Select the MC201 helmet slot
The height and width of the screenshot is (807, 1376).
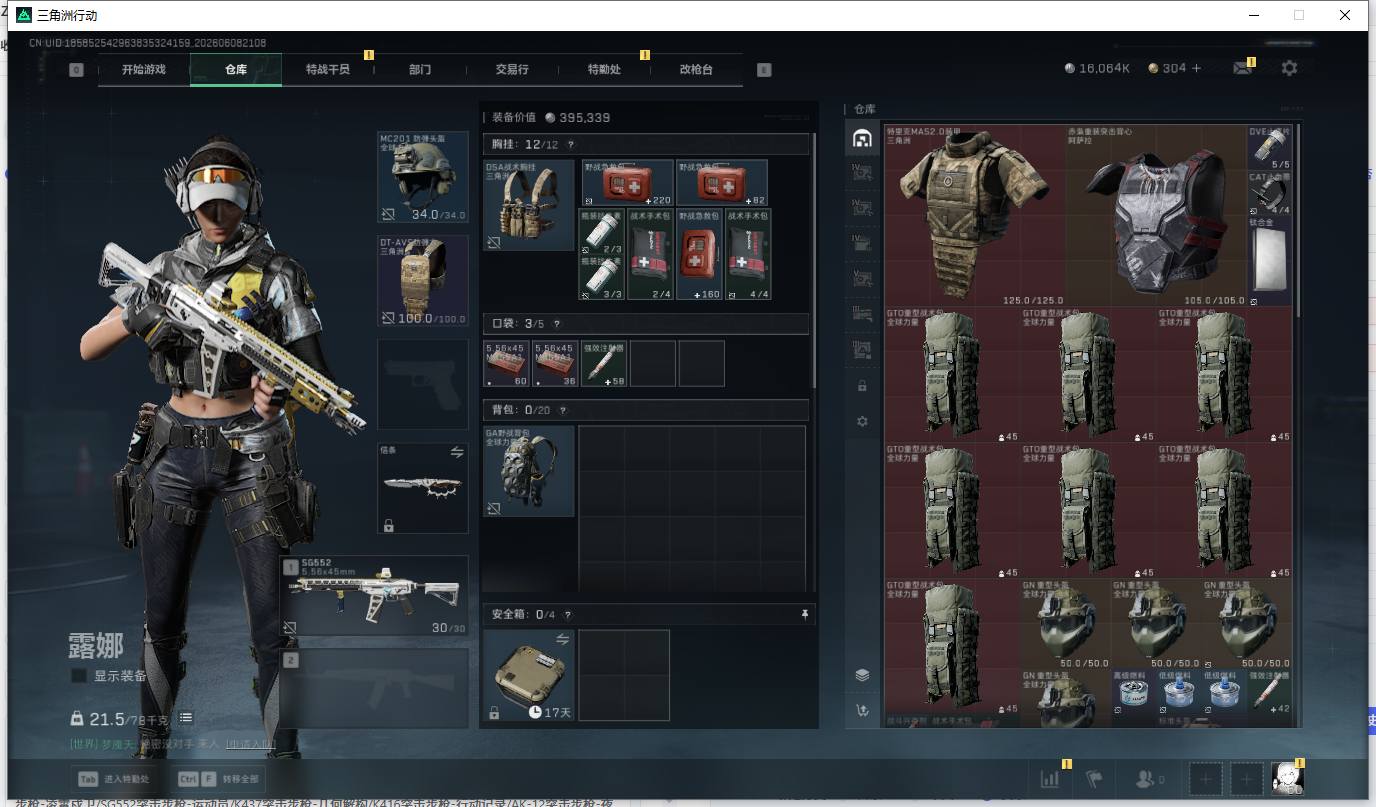click(x=423, y=177)
